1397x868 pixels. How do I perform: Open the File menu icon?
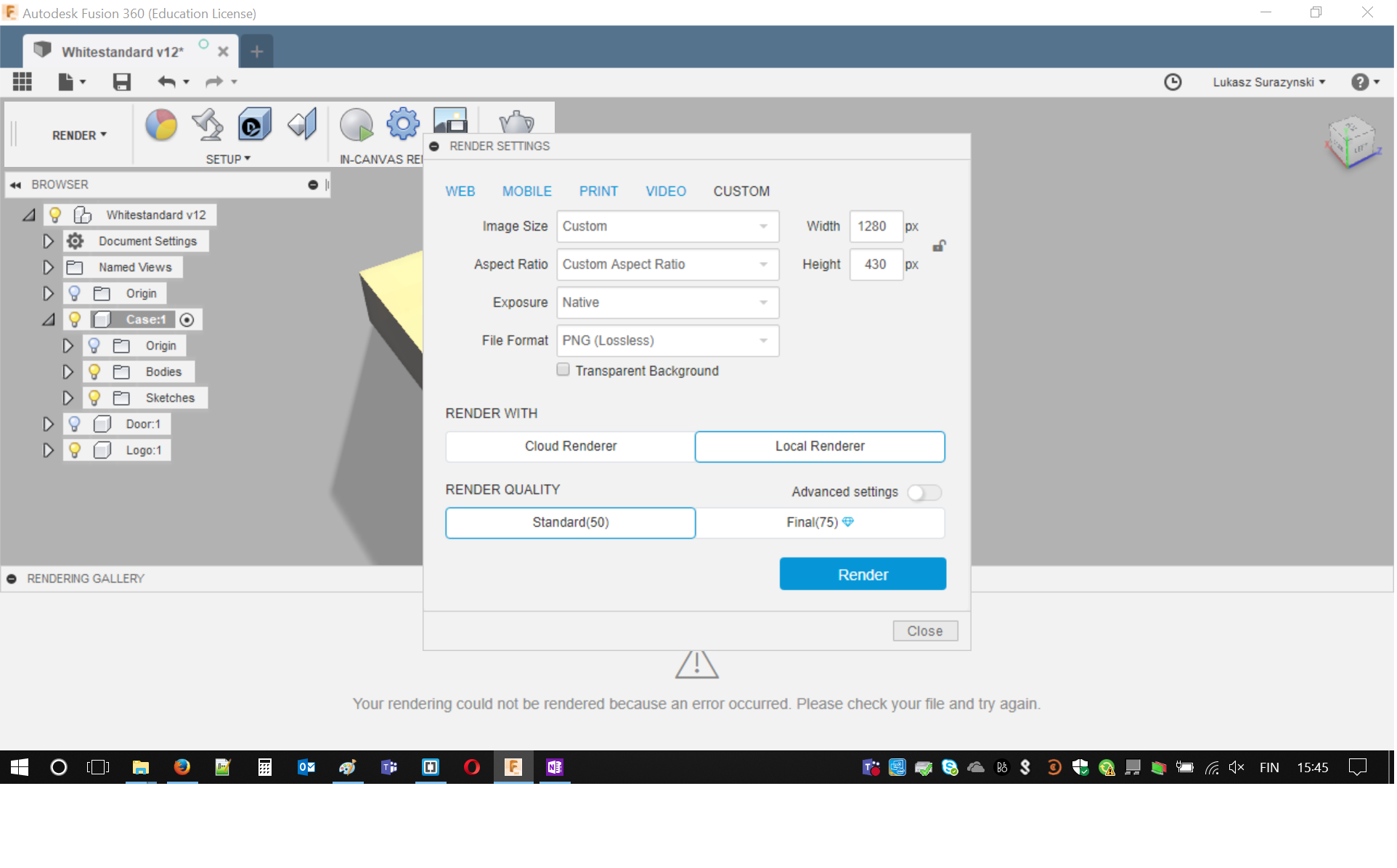pos(70,81)
